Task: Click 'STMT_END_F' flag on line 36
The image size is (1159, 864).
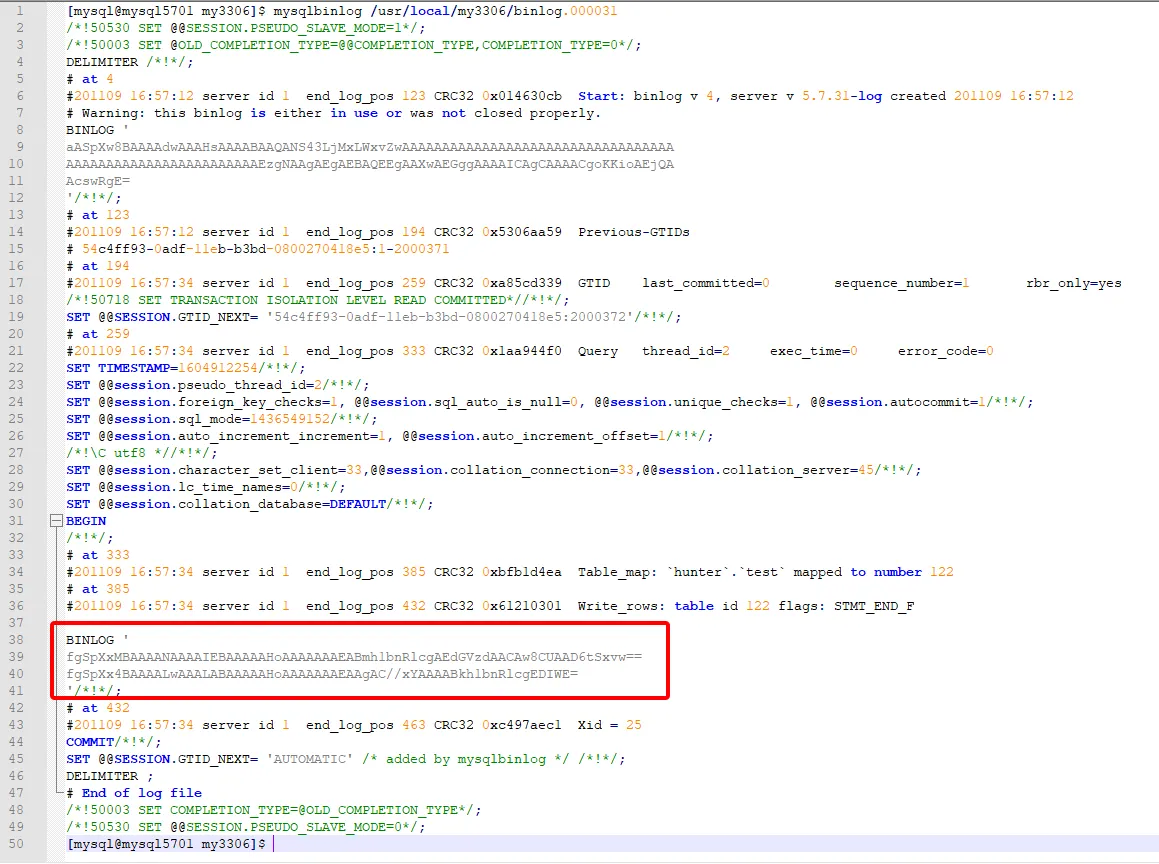Action: tap(874, 606)
